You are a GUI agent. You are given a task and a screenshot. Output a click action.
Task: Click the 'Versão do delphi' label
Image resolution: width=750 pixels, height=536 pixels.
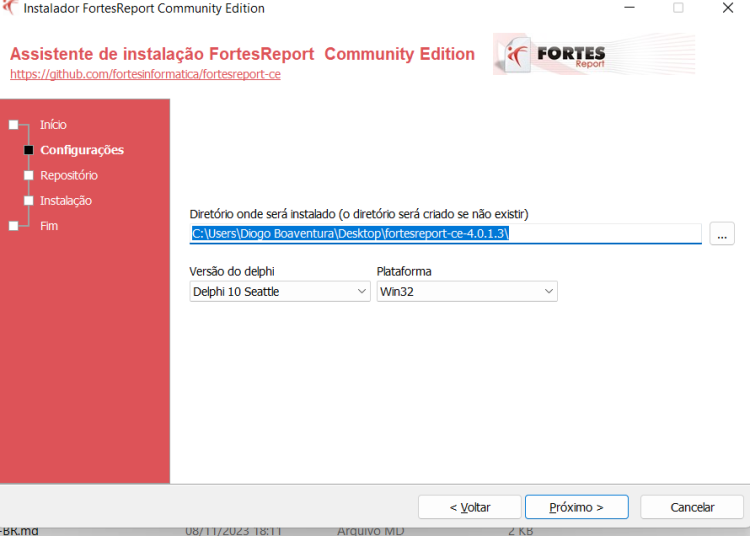coord(232,272)
